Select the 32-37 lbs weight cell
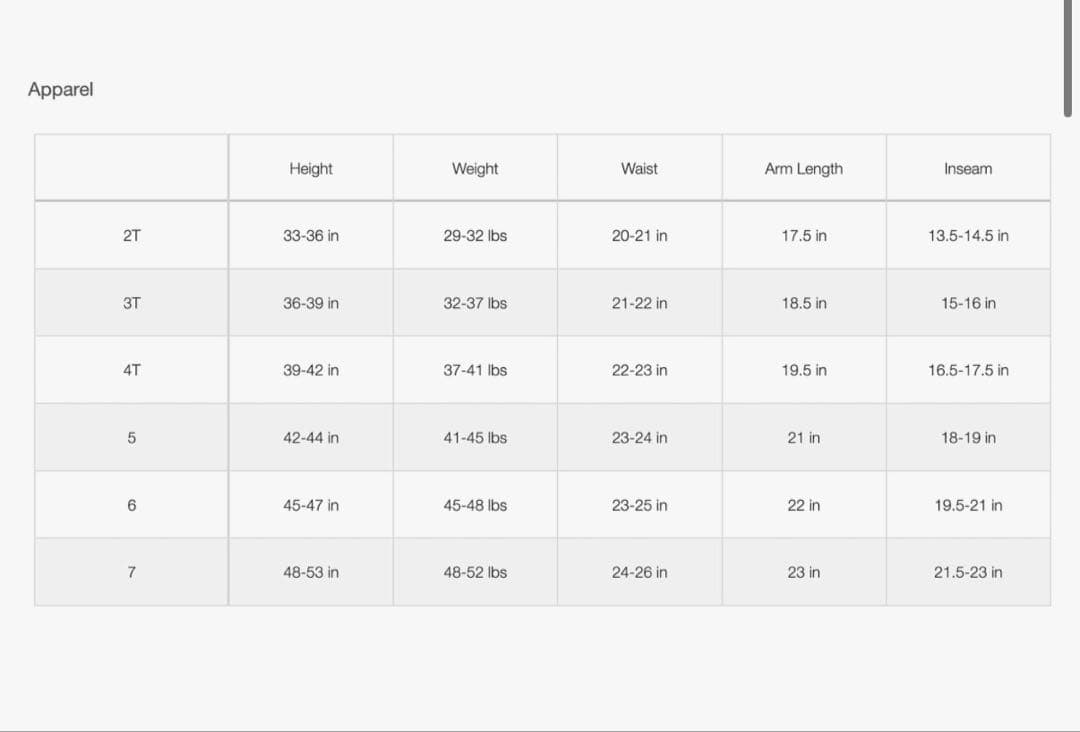 (475, 303)
